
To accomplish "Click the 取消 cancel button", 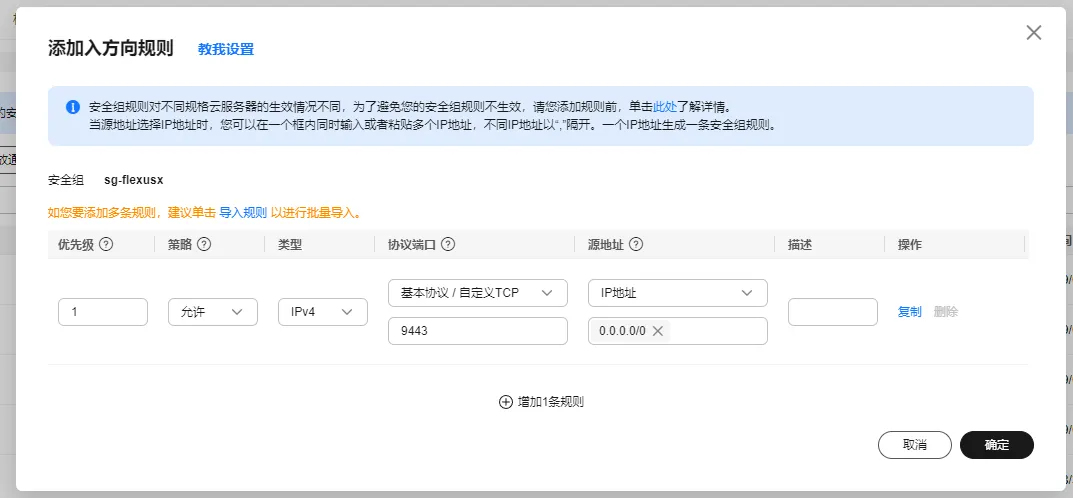I will pos(914,445).
